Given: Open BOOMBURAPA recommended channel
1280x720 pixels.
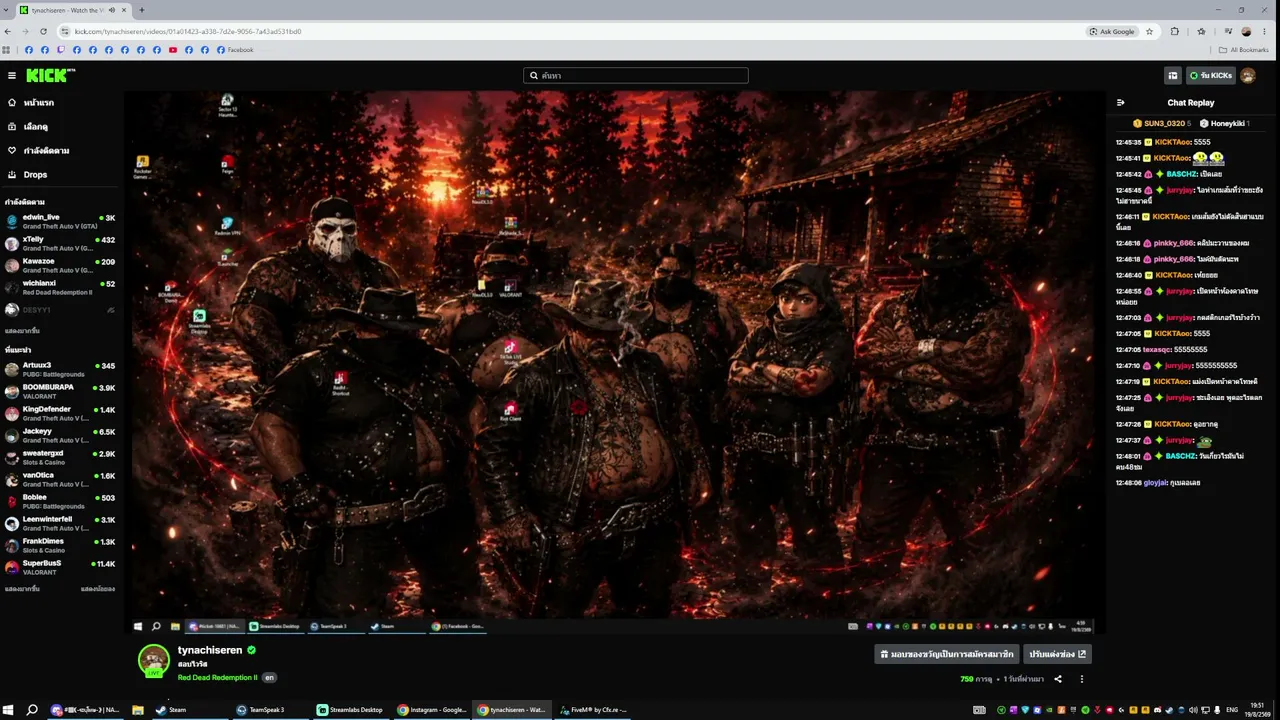Looking at the screenshot, I should click(x=60, y=391).
